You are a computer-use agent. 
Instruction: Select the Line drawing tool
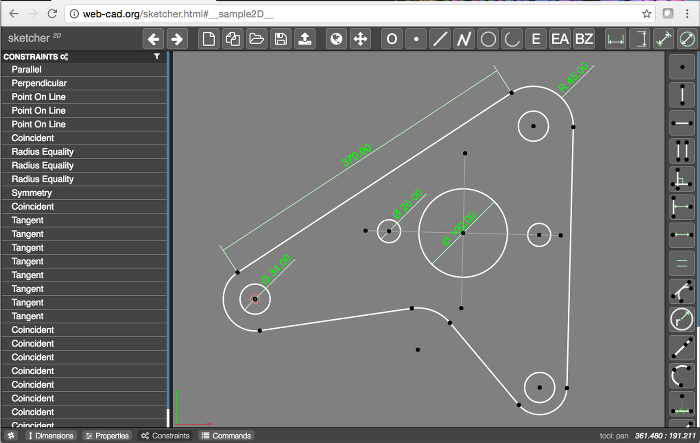click(x=440, y=39)
